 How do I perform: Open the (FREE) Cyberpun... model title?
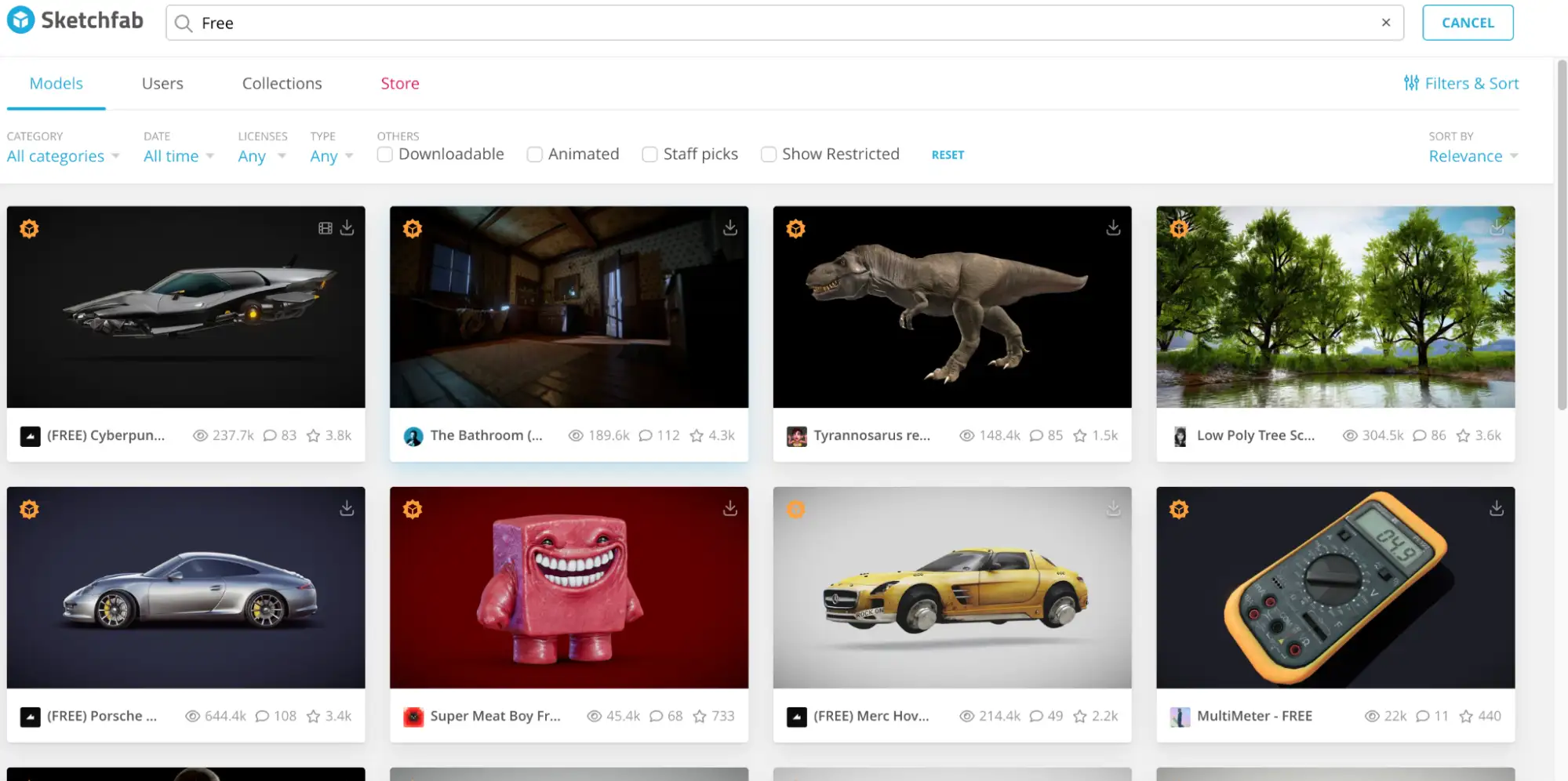pyautogui.click(x=106, y=435)
